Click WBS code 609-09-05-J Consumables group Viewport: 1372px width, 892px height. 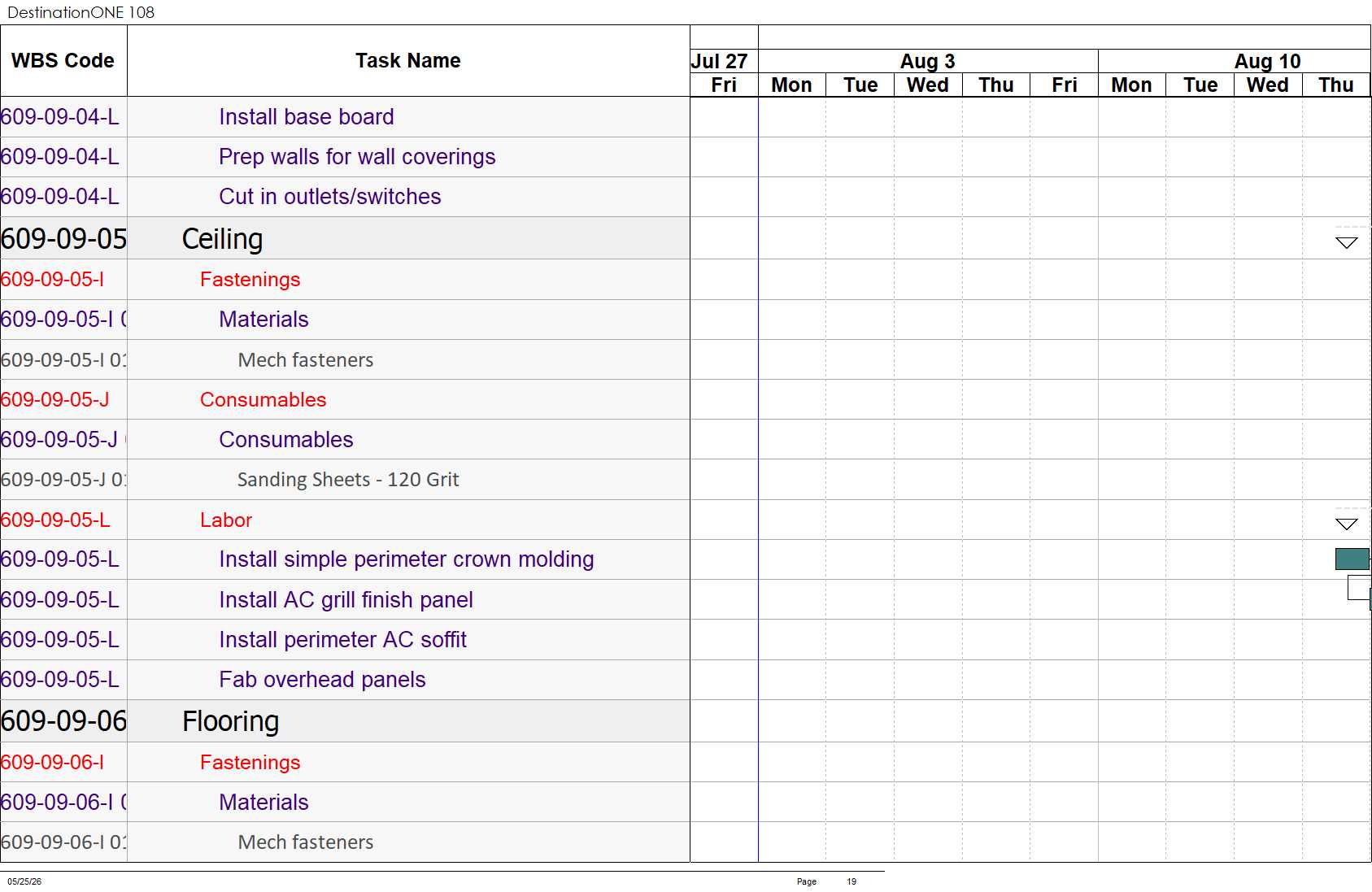[x=54, y=399]
